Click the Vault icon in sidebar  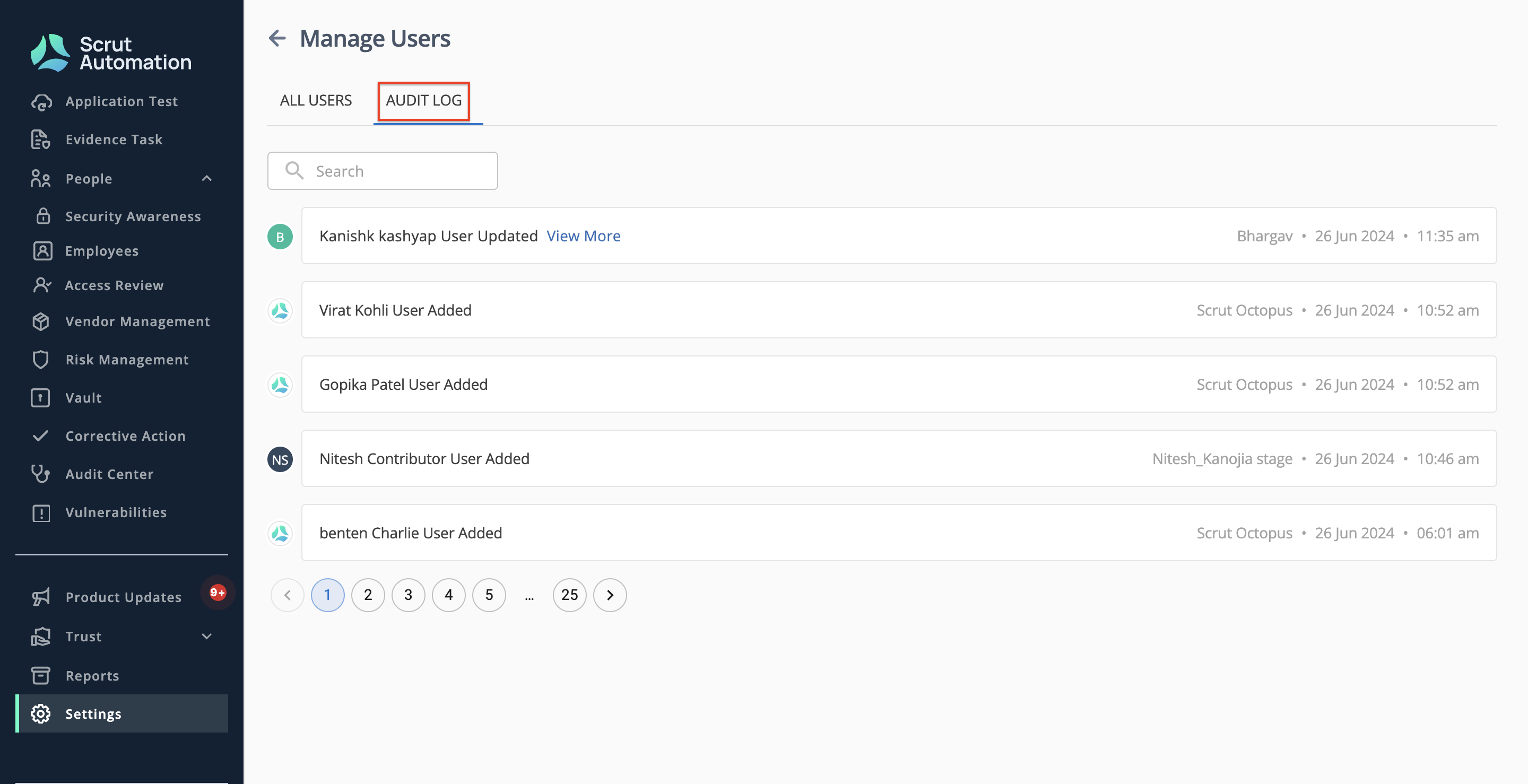click(41, 397)
